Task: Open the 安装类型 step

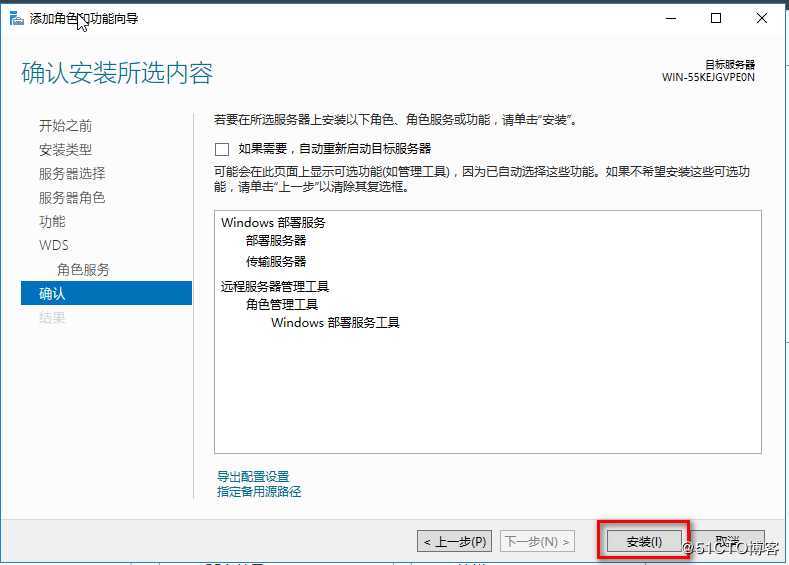Action: 65,150
